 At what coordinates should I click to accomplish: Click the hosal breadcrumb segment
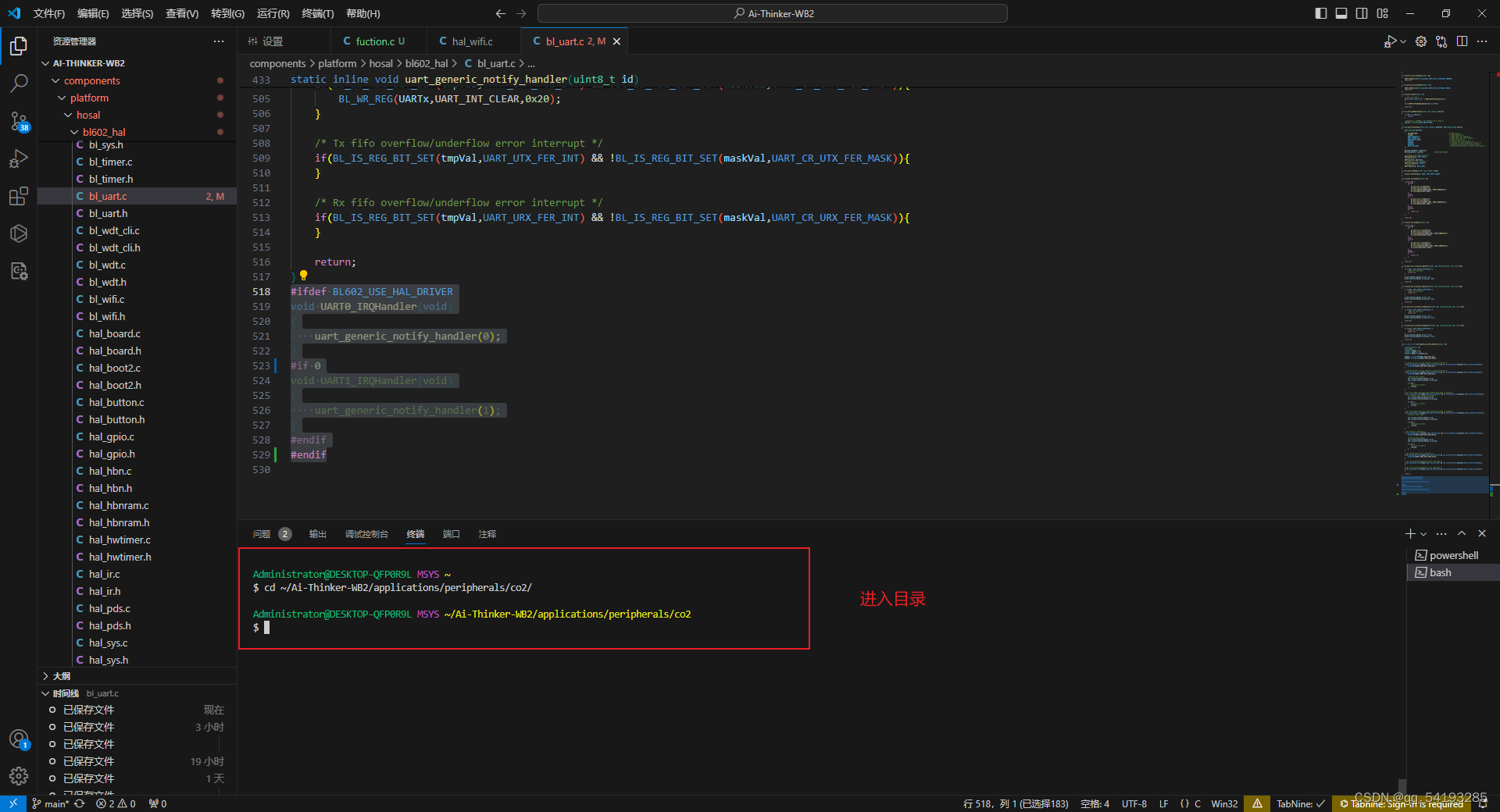coord(380,63)
